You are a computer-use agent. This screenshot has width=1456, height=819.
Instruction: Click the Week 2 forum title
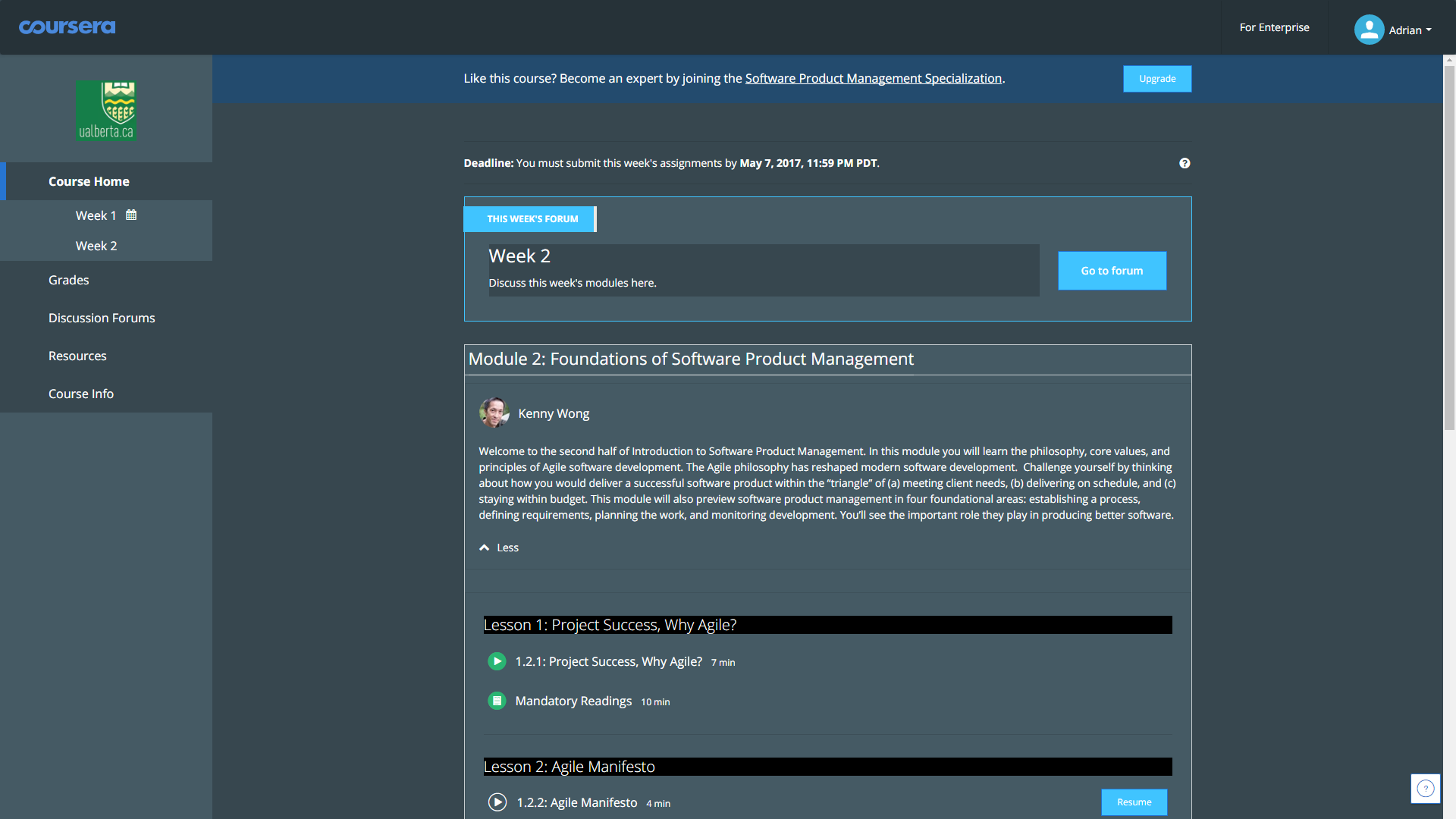[x=519, y=256]
